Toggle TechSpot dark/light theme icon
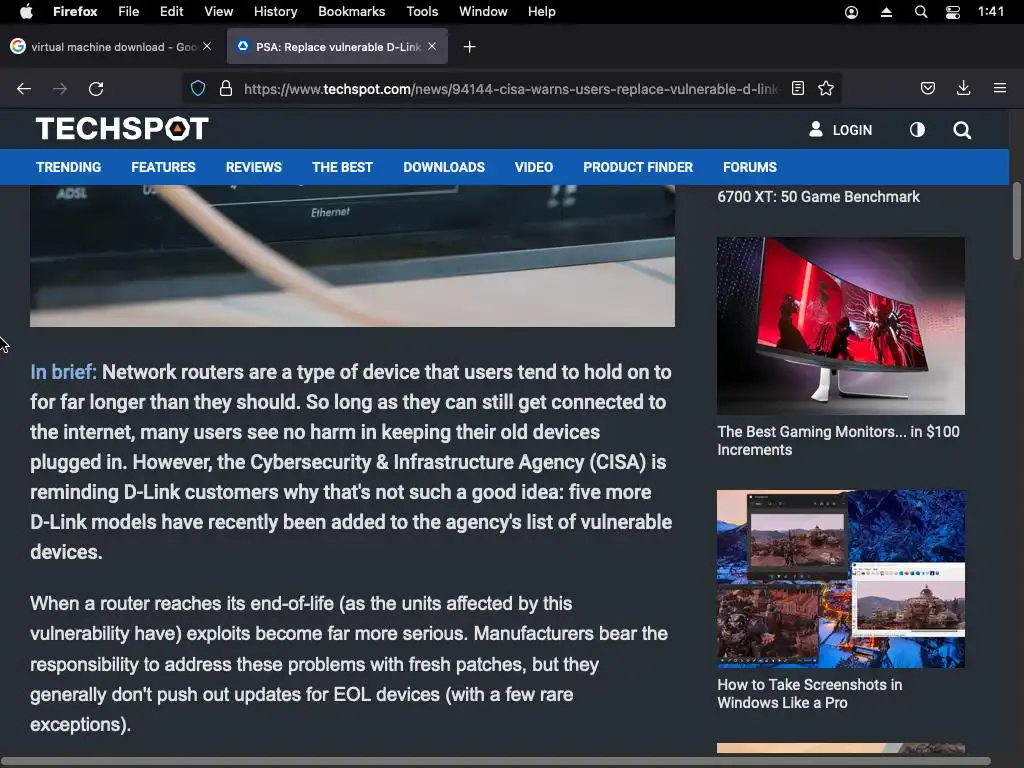The width and height of the screenshot is (1024, 768). tap(917, 129)
